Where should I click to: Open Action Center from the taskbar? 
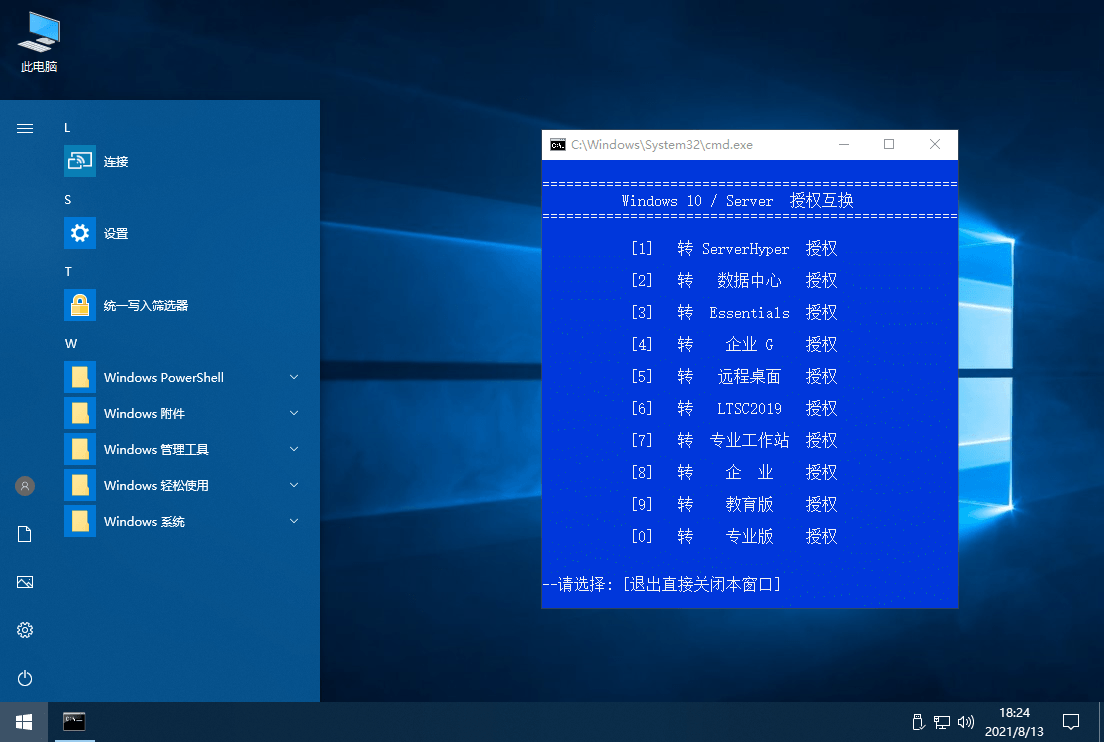[x=1070, y=721]
